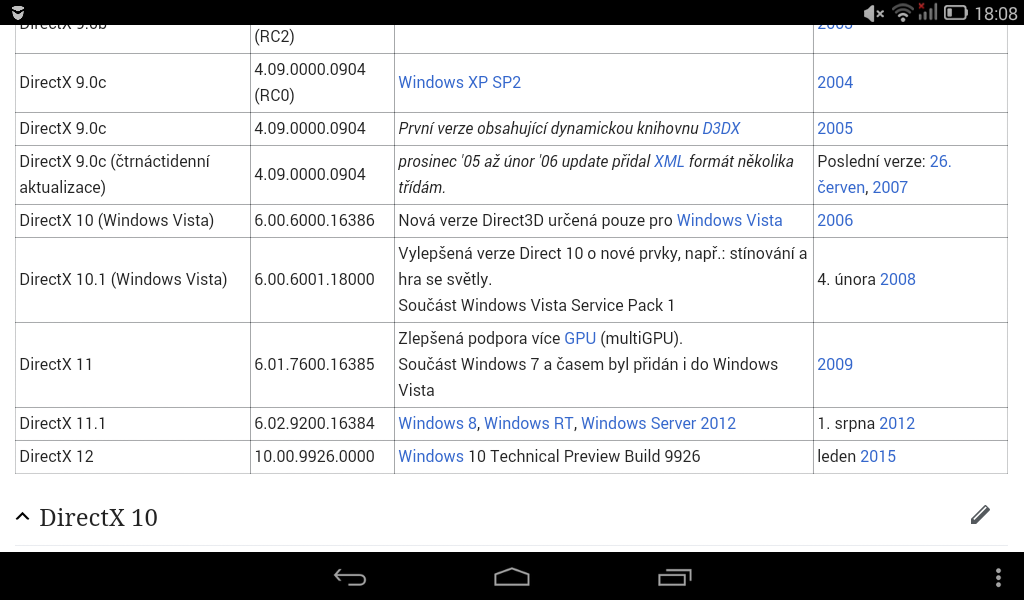Viewport: 1024px width, 600px height.
Task: Collapse the DirectX 10 section chevron
Action: click(22, 517)
